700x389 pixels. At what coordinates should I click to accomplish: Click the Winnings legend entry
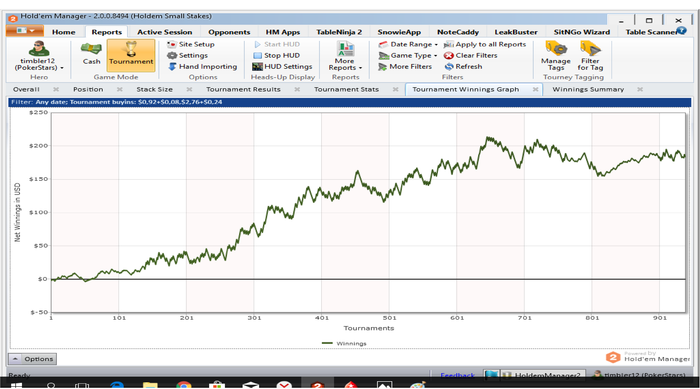click(x=344, y=343)
